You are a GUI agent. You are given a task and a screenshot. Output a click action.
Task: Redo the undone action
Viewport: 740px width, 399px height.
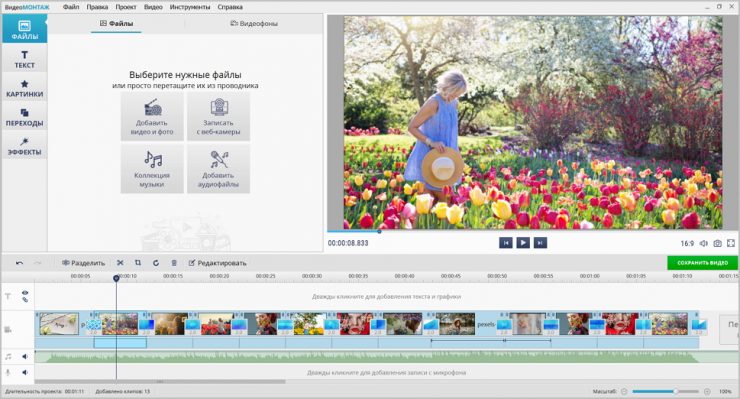38,263
